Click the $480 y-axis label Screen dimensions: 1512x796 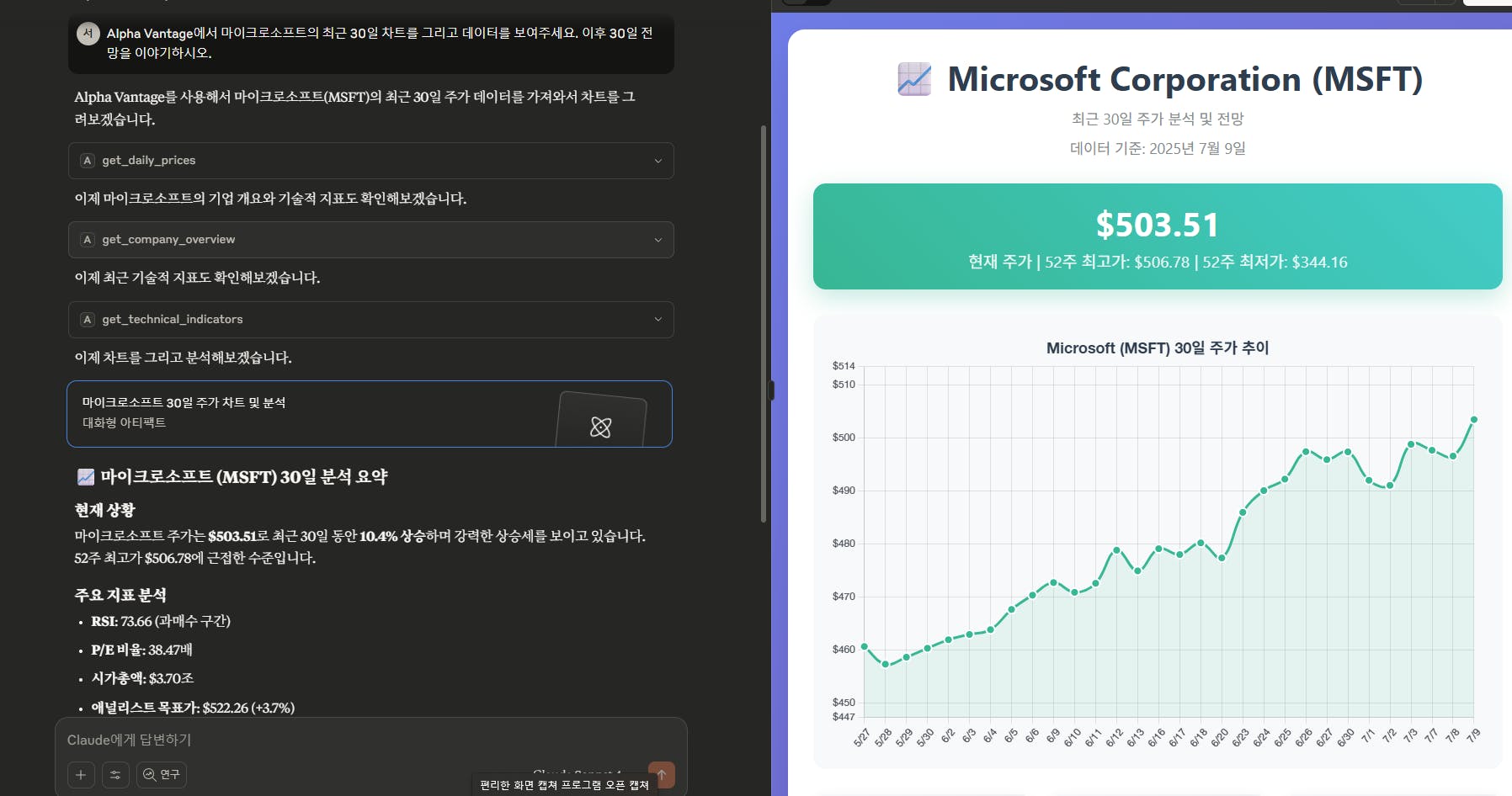pos(844,544)
